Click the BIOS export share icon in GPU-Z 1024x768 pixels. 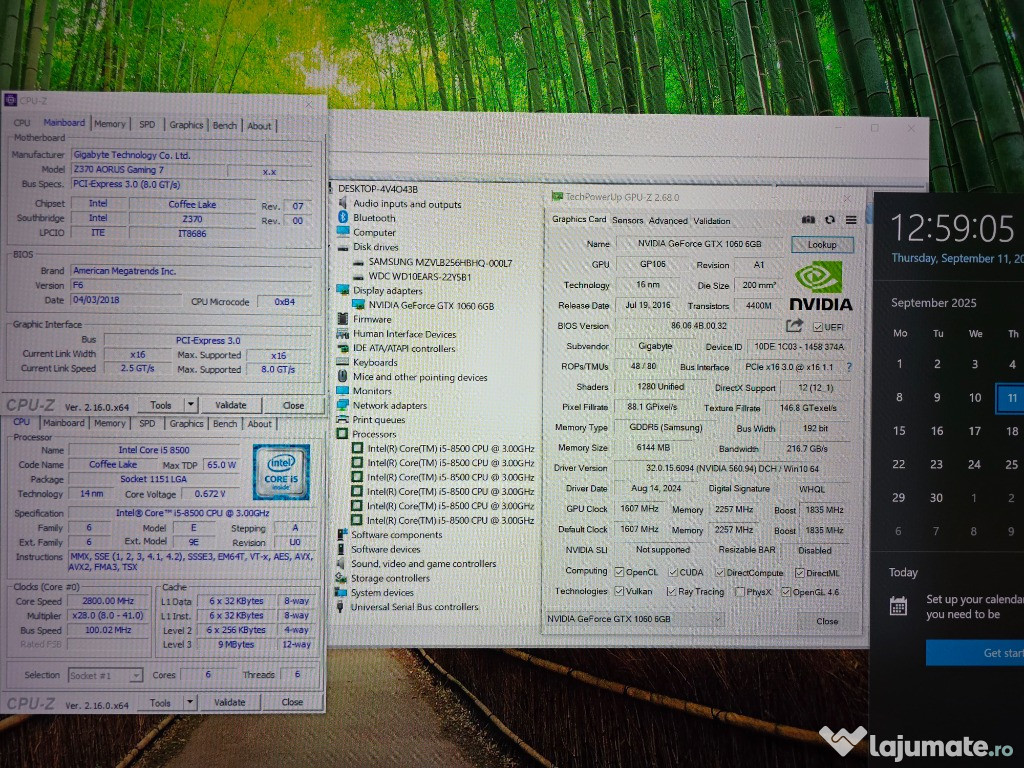[x=794, y=325]
